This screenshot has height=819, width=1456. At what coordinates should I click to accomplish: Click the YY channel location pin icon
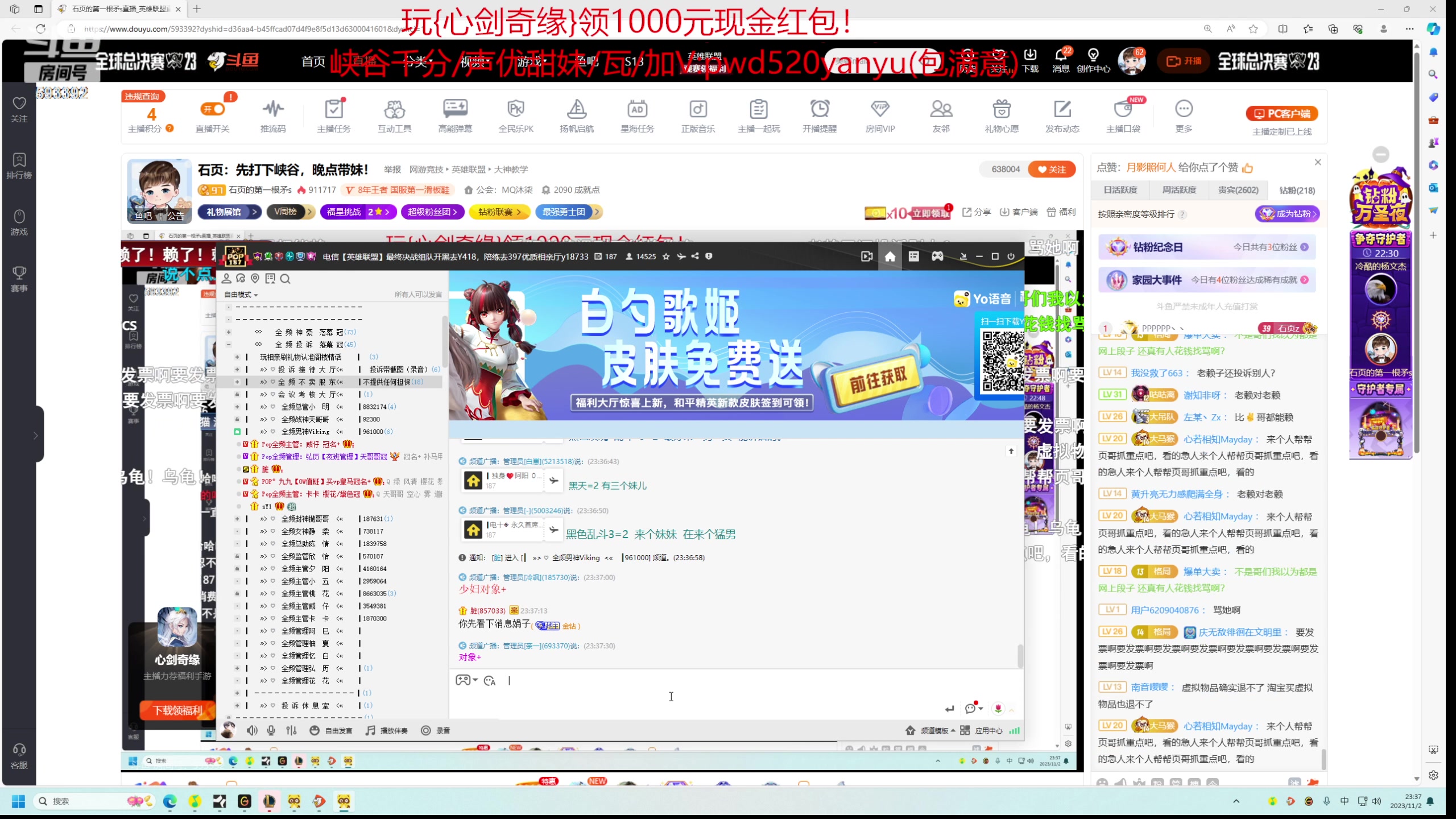(x=255, y=279)
